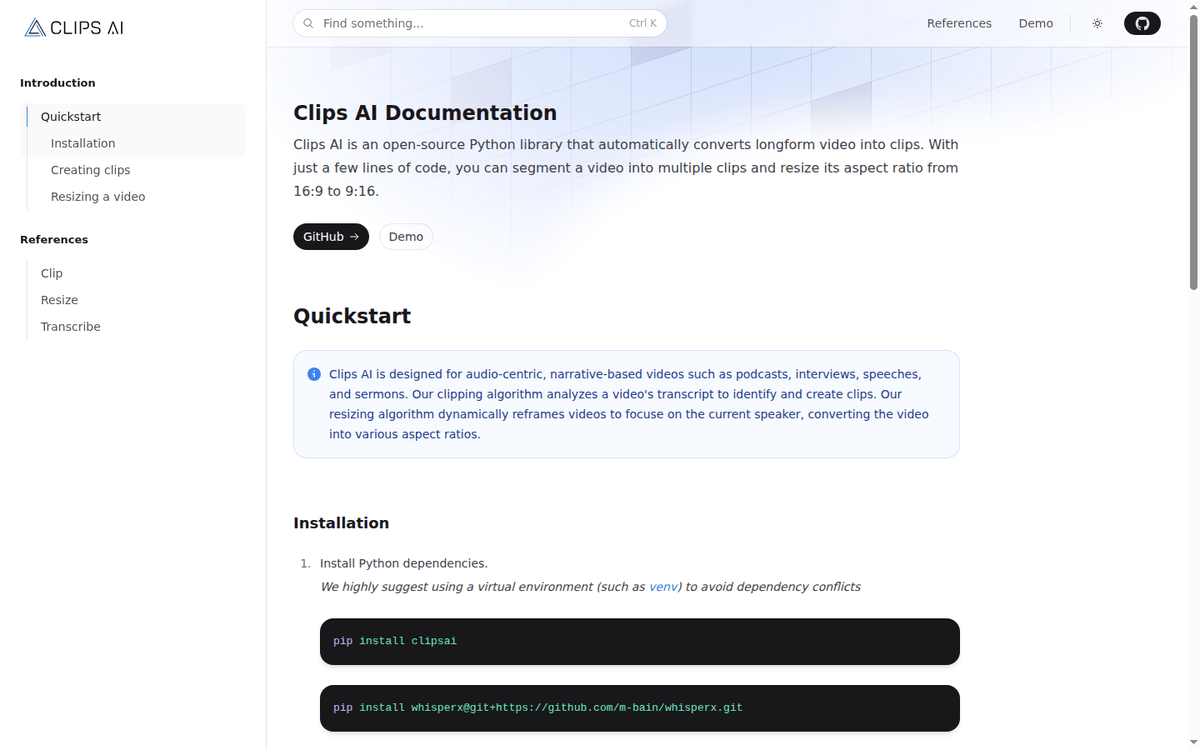The height and width of the screenshot is (750, 1200).
Task: Go to Installation in the sidebar
Action: 83,144
